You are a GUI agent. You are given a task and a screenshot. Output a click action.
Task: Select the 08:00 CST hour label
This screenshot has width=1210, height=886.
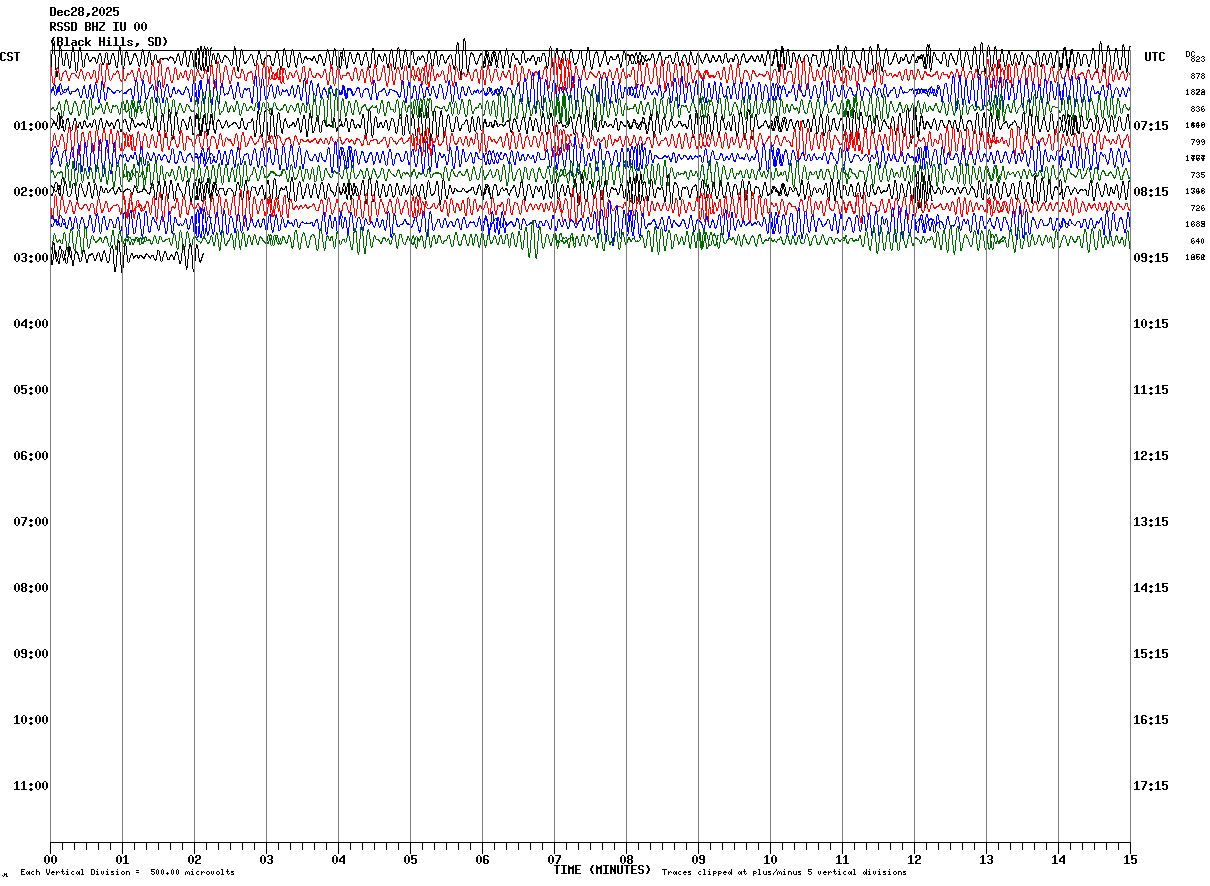click(x=31, y=588)
